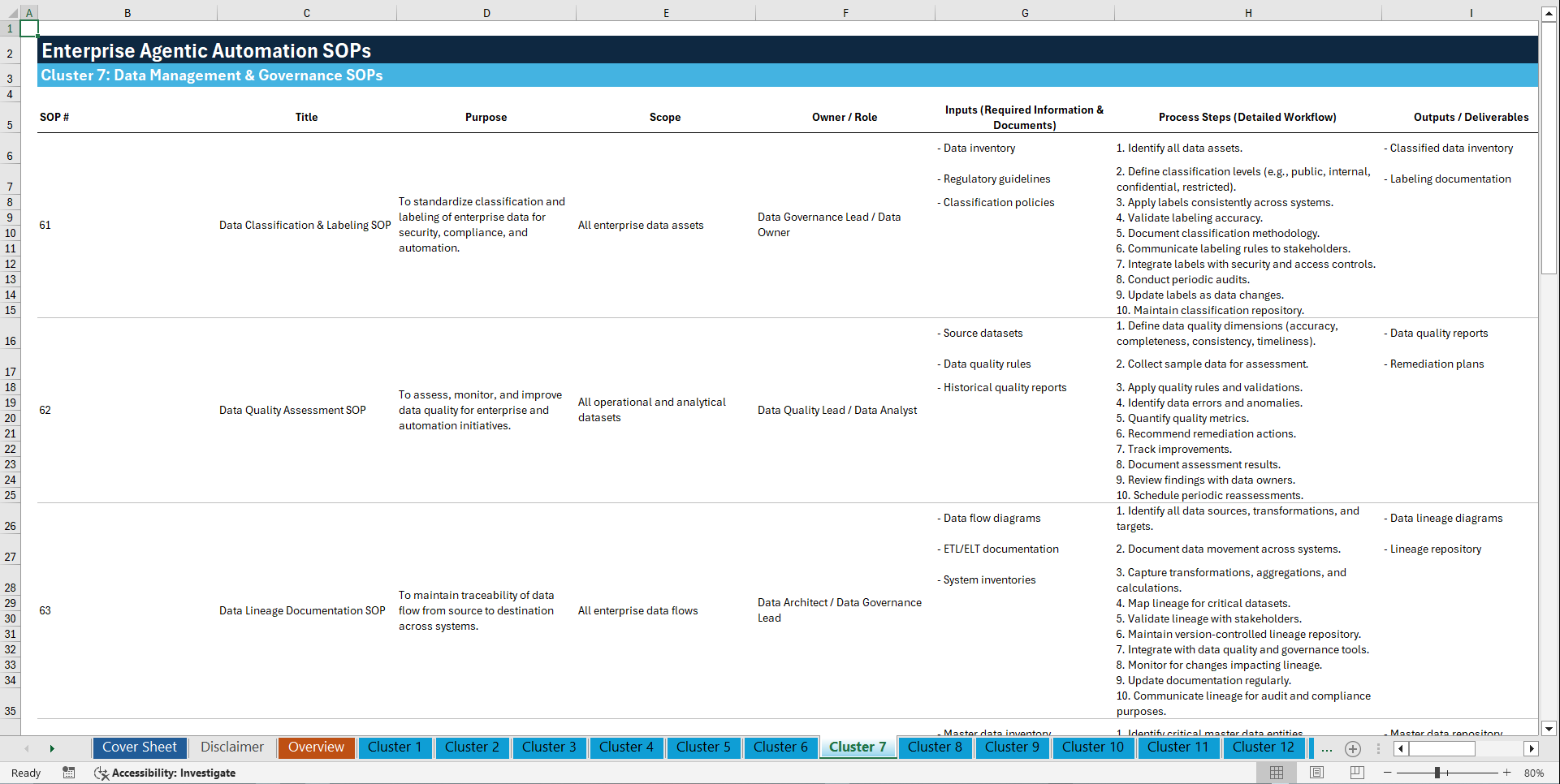Add a new worksheet with the plus icon
This screenshot has height=784, width=1560.
1352,749
